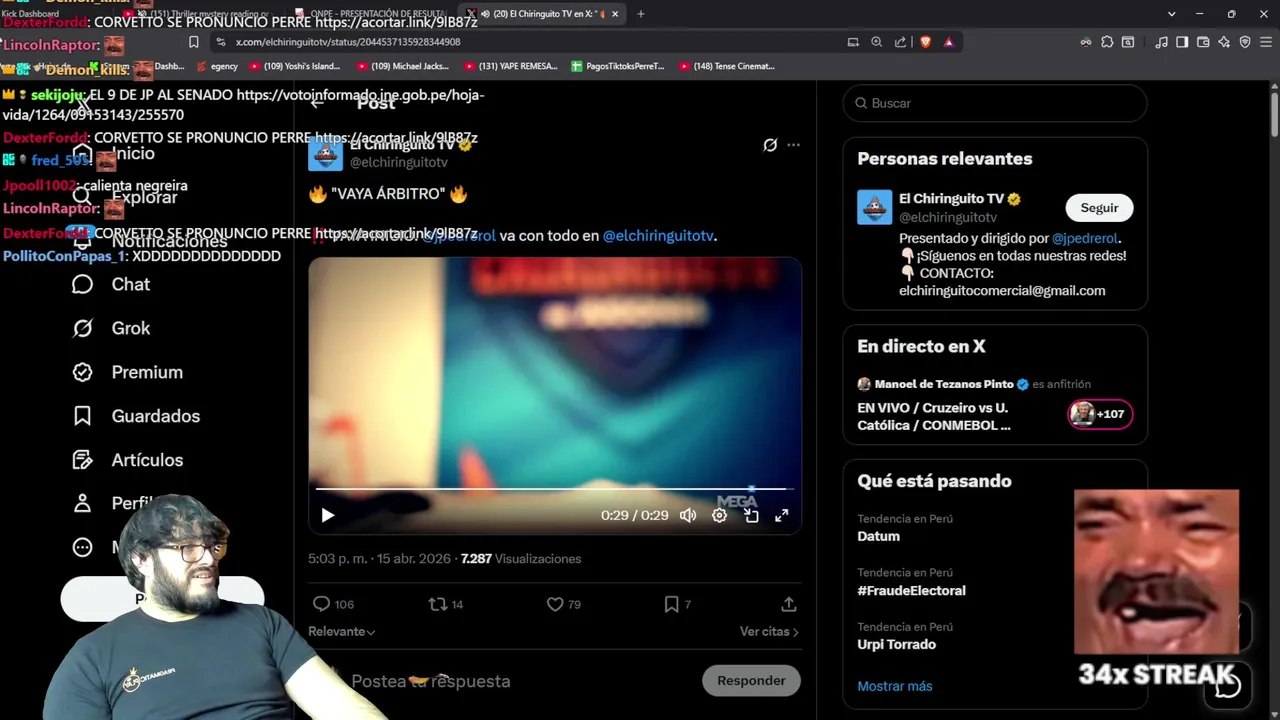
Task: Open the @elchiringuitotv mention in the post
Action: click(658, 236)
